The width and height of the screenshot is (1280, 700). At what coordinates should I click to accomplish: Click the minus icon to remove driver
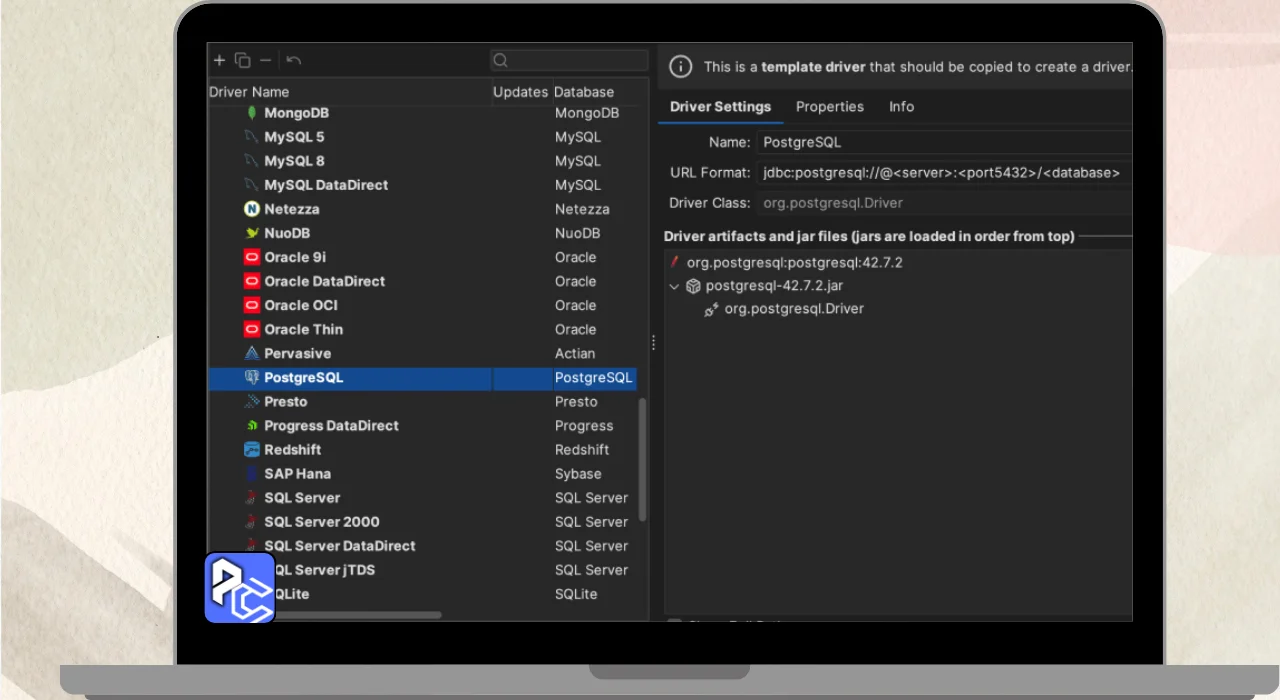tap(265, 60)
